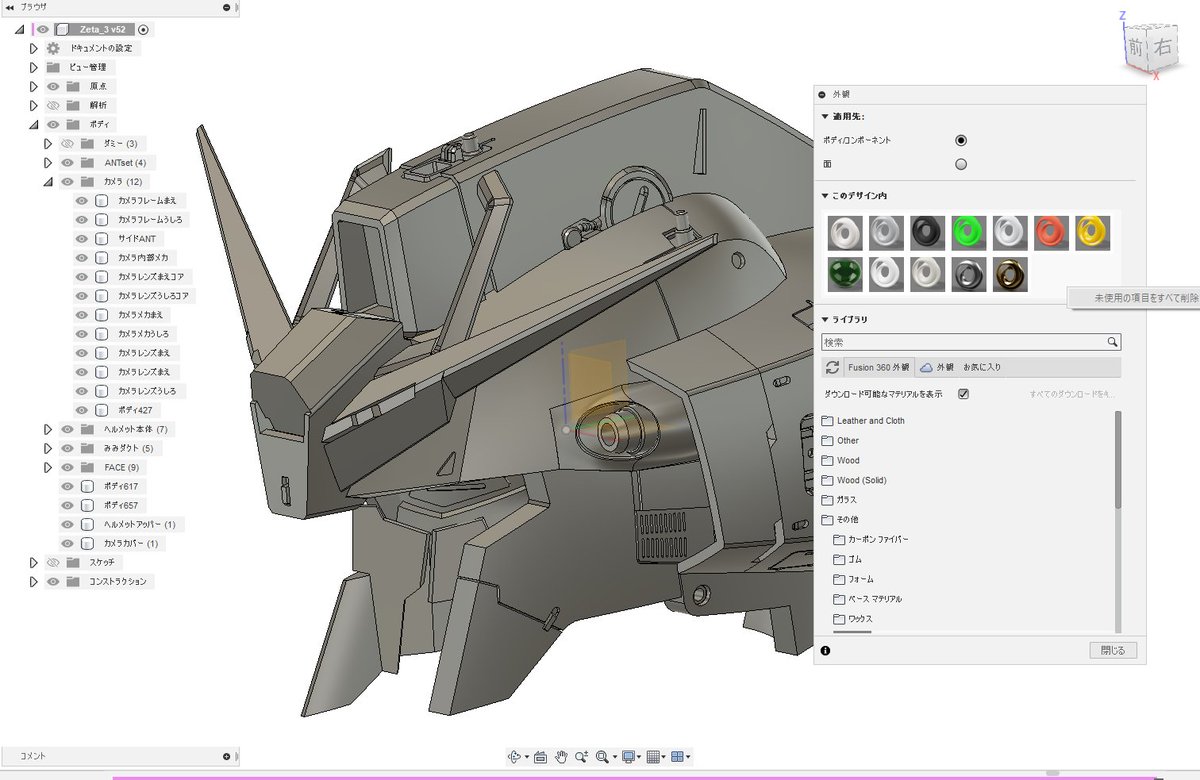Open the Display Settings monitor icon
This screenshot has width=1200, height=780.
(x=629, y=757)
